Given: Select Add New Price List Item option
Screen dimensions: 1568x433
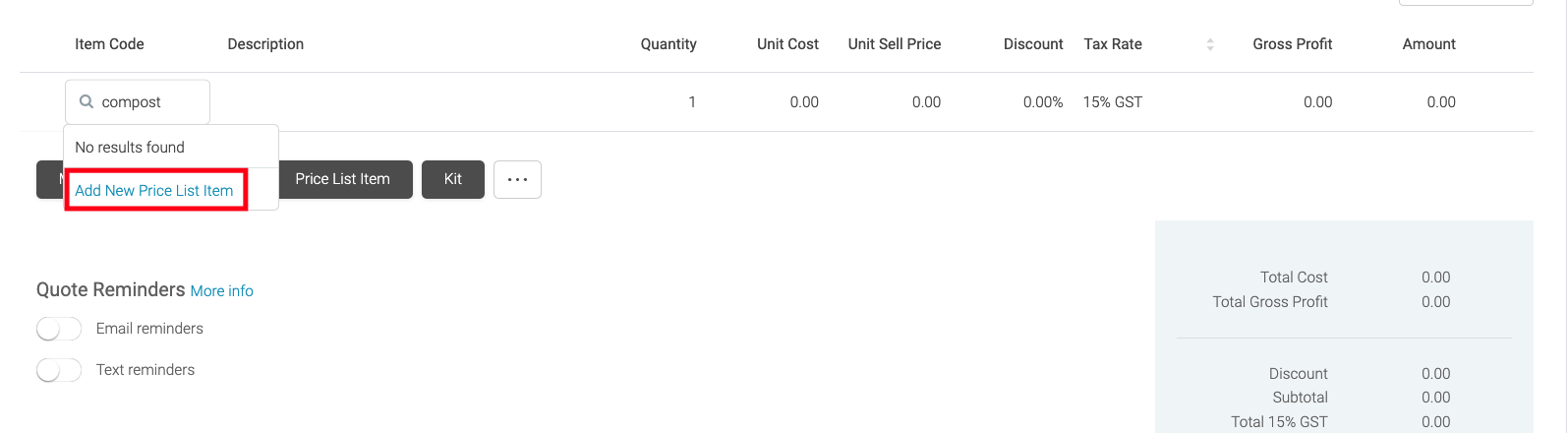Looking at the screenshot, I should point(154,190).
